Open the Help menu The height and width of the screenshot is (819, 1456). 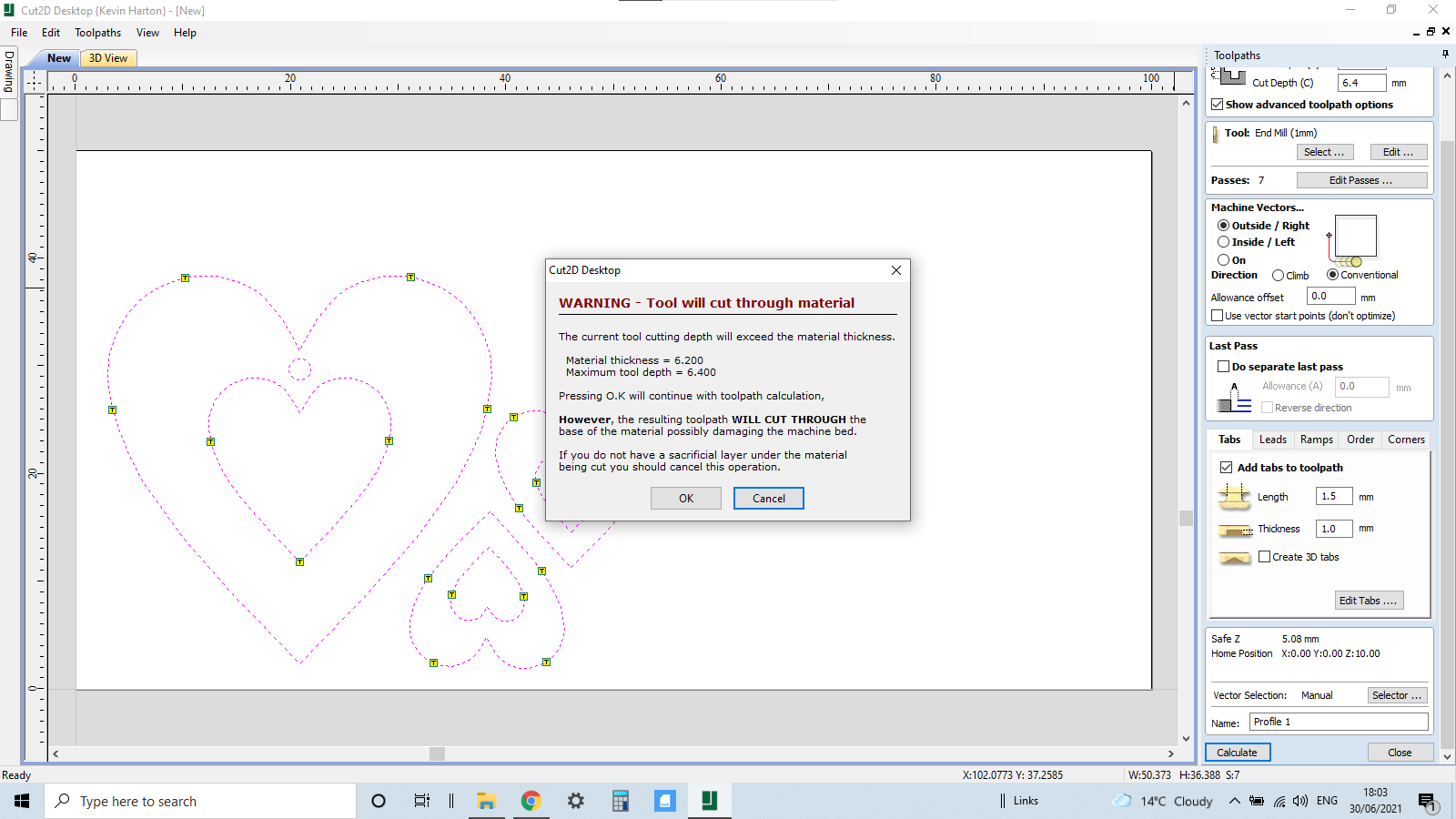(x=185, y=33)
